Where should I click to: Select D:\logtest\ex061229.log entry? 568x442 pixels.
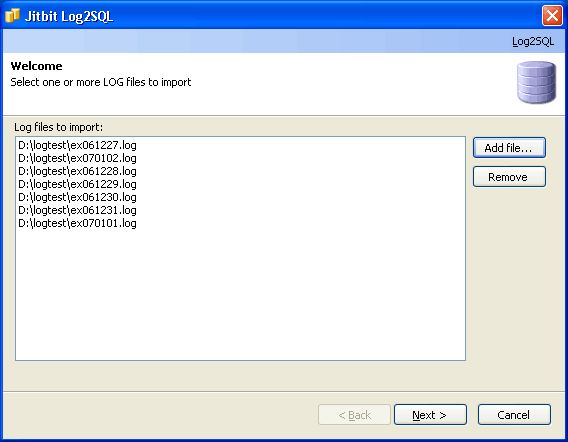click(78, 184)
